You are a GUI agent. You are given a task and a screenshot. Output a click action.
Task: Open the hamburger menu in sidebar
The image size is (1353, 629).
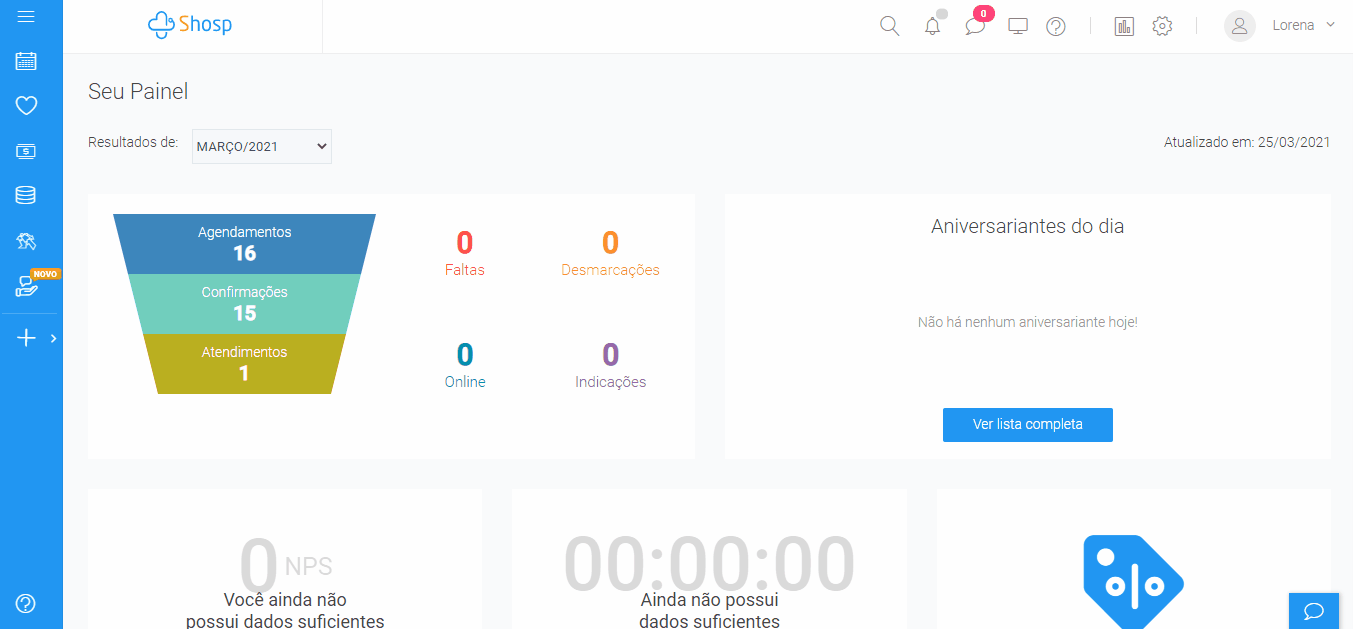tap(27, 17)
